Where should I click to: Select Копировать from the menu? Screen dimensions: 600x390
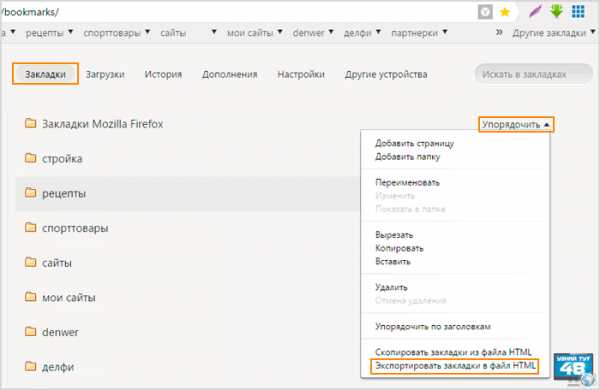pyautogui.click(x=399, y=248)
